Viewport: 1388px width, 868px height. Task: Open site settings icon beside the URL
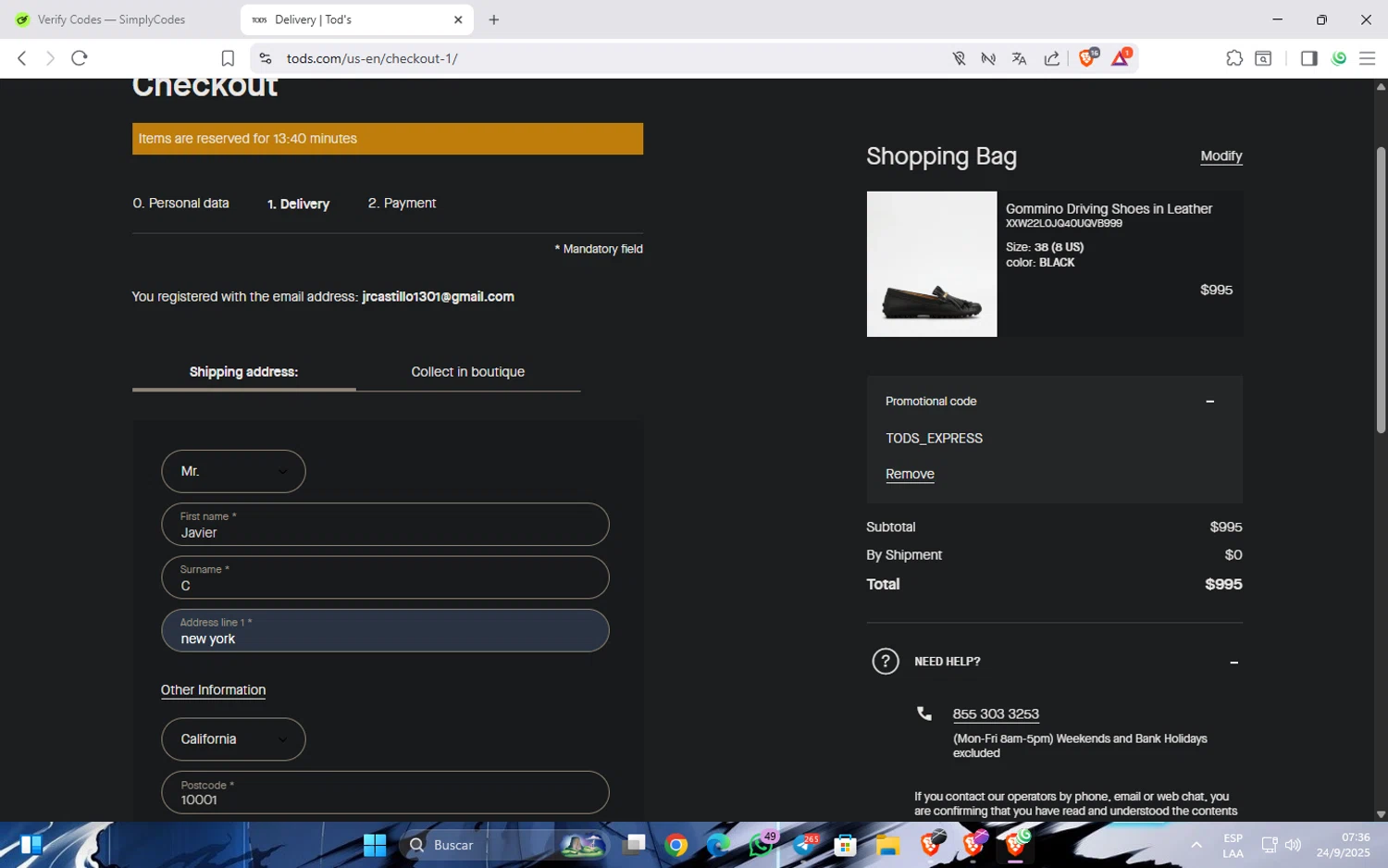click(x=266, y=58)
